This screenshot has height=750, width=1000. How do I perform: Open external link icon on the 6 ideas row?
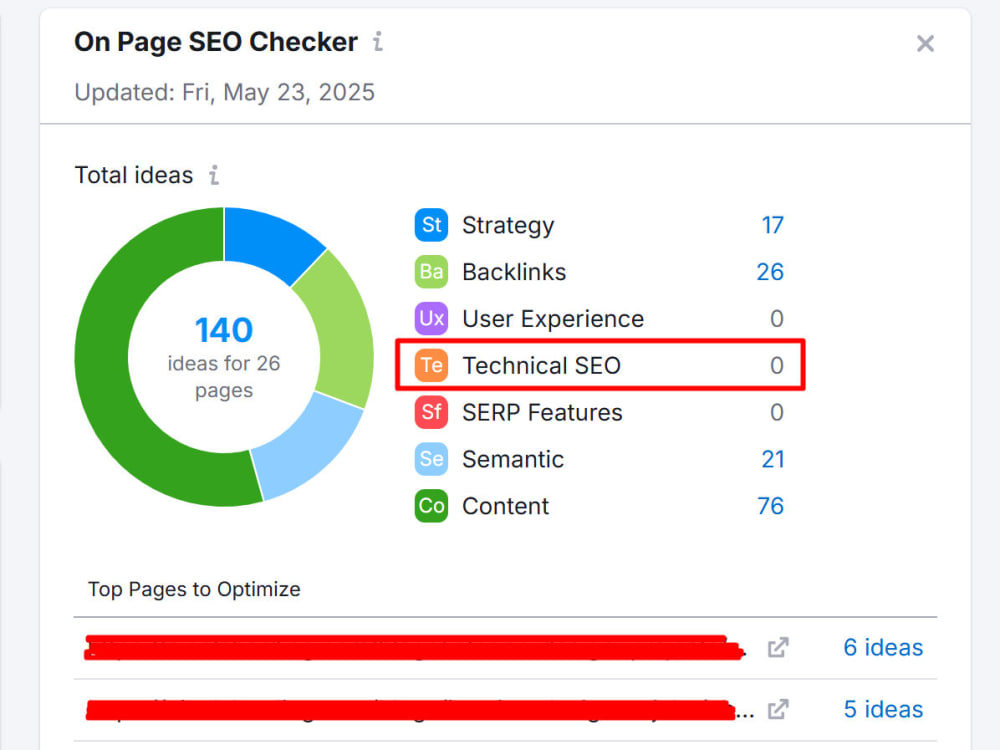777,647
